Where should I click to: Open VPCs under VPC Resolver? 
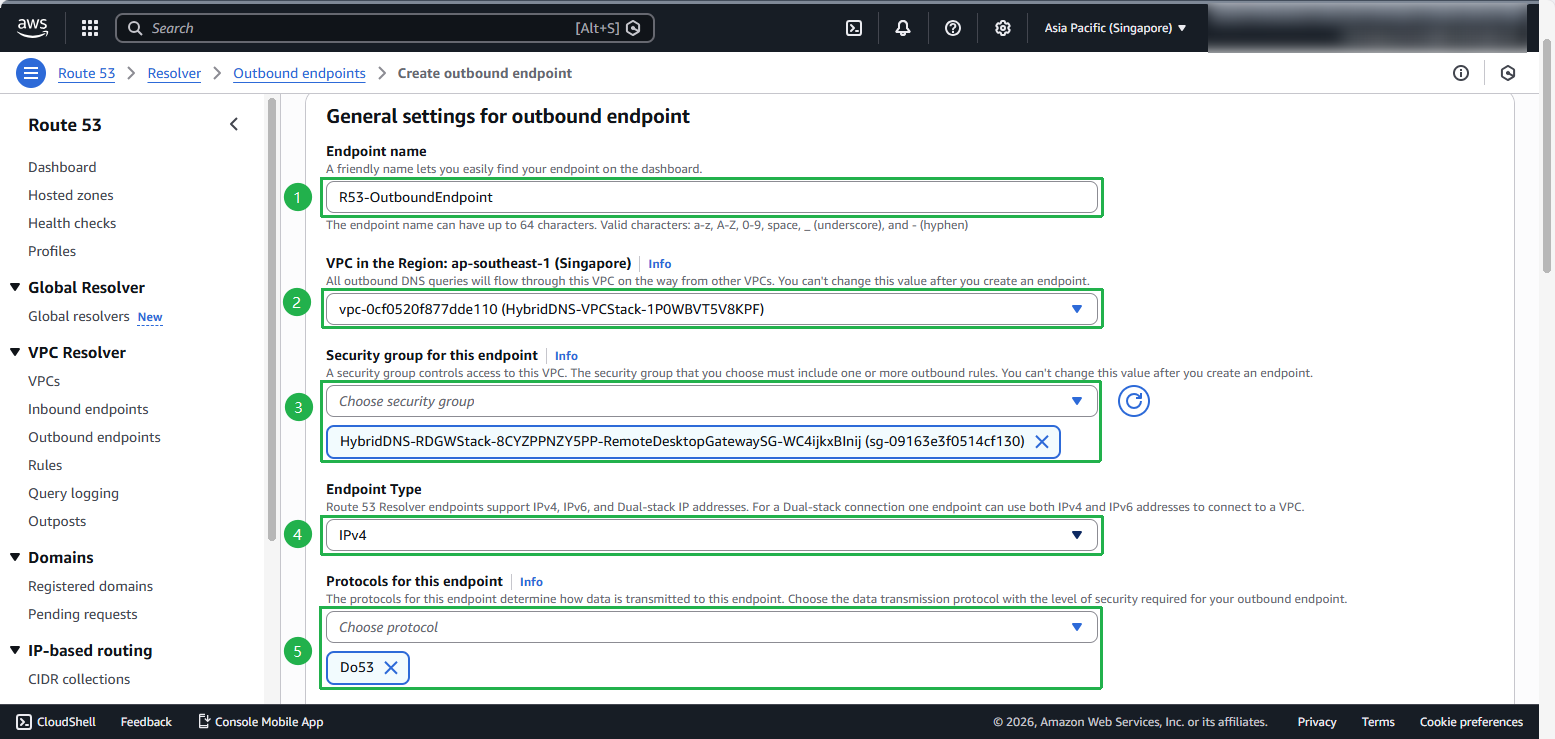point(44,381)
